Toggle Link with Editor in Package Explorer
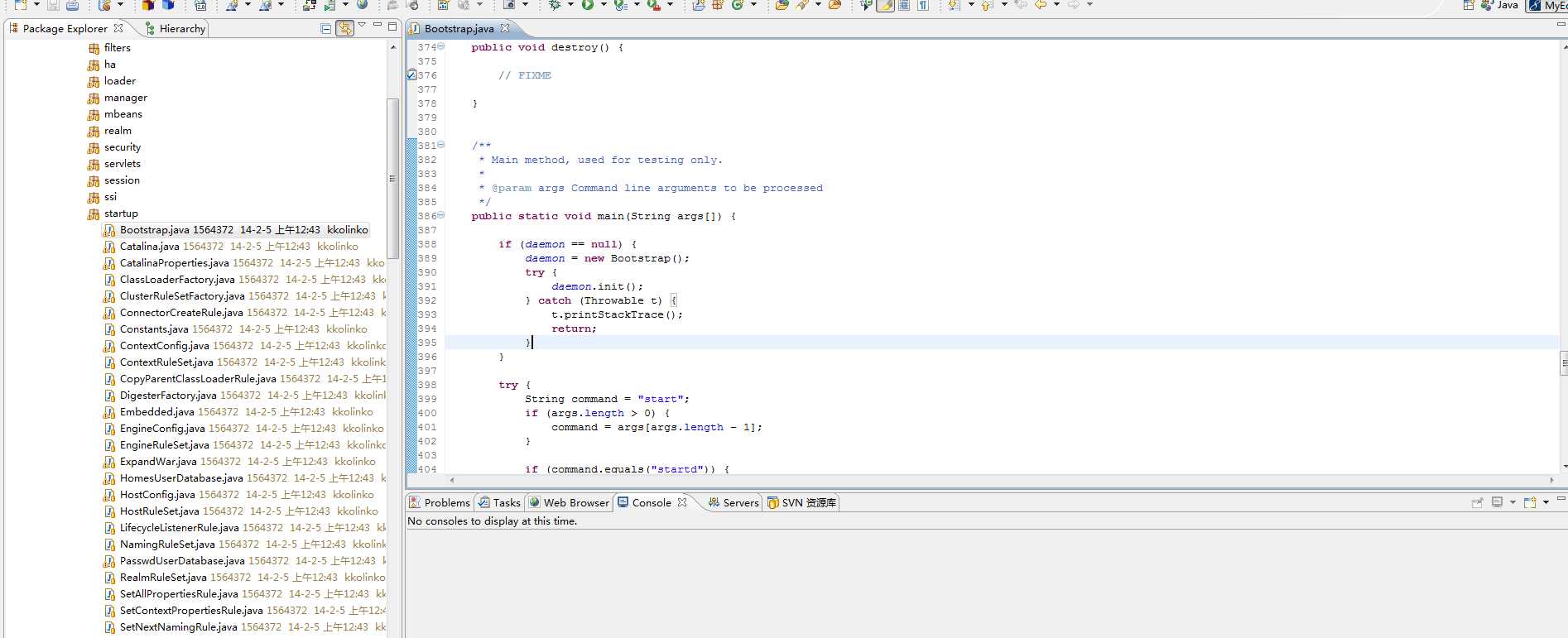The height and width of the screenshot is (638, 1568). pyautogui.click(x=344, y=28)
